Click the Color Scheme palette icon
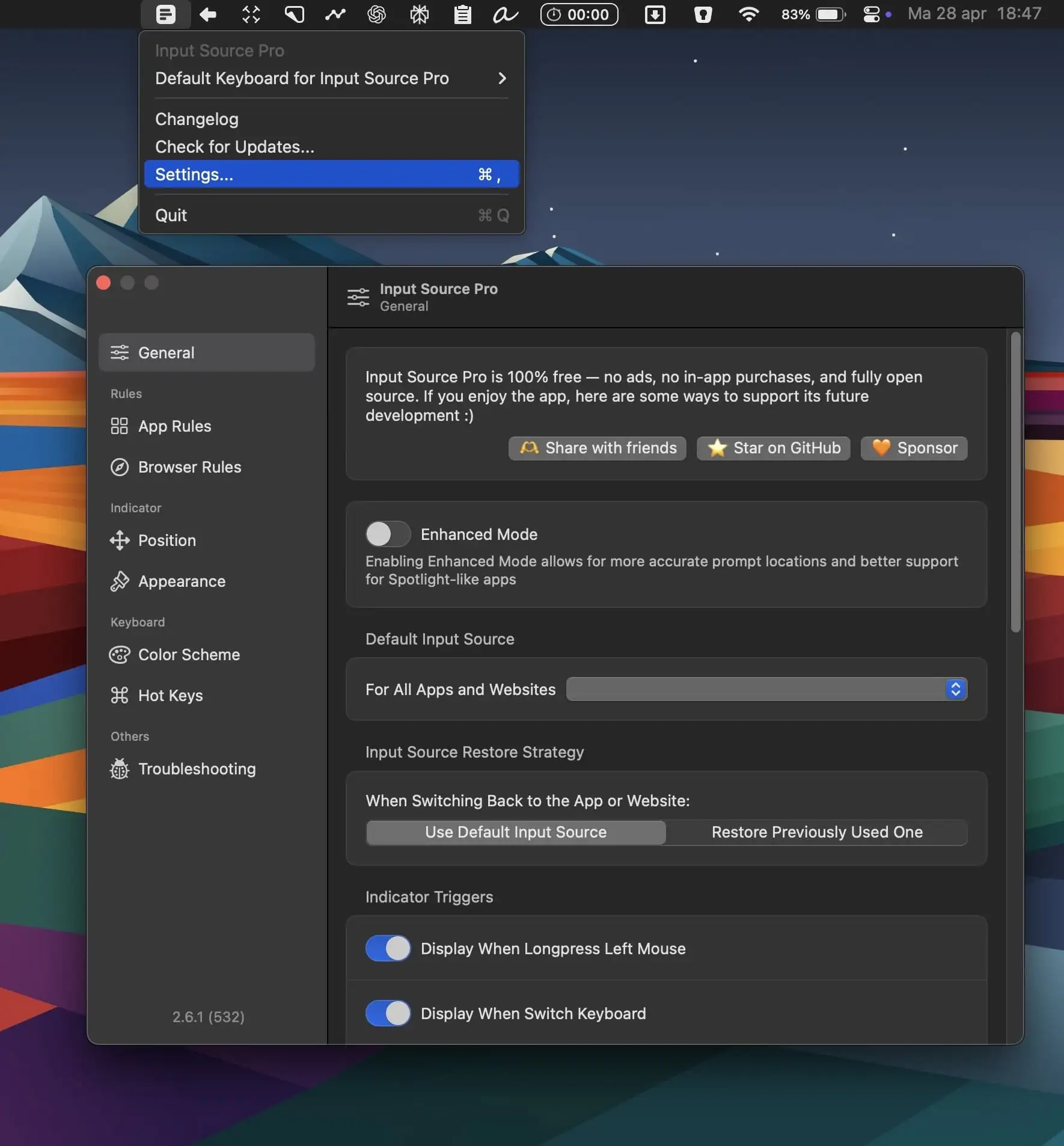Viewport: 1064px width, 1146px height. [x=120, y=654]
